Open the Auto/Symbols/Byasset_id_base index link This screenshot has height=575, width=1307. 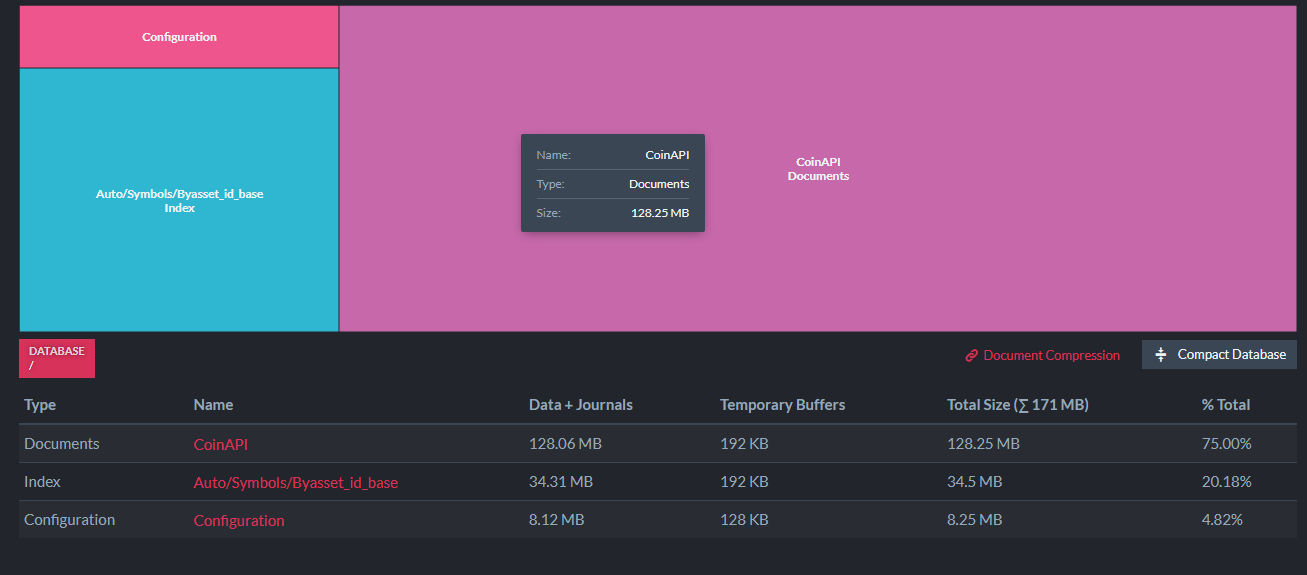(296, 482)
